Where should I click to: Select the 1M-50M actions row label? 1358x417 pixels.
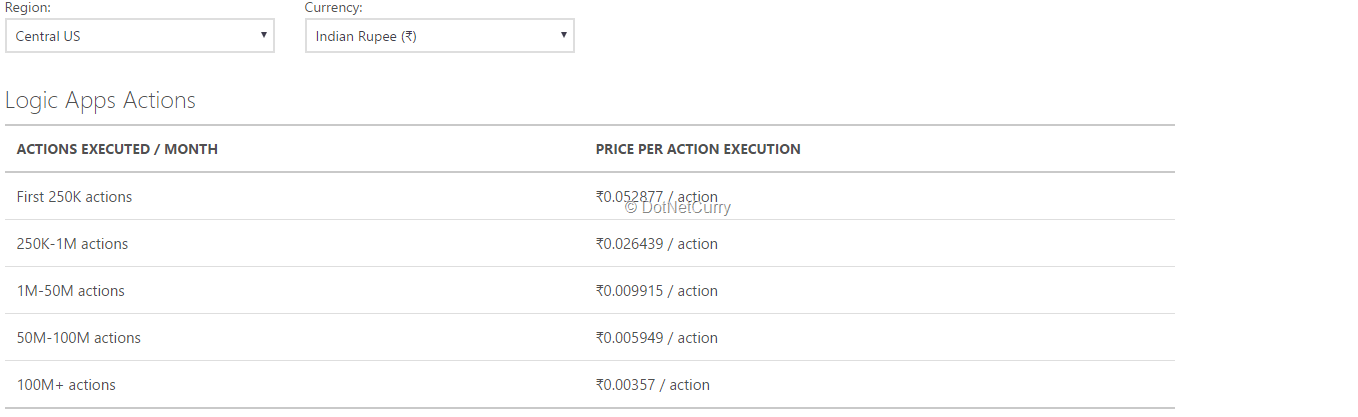coord(70,291)
